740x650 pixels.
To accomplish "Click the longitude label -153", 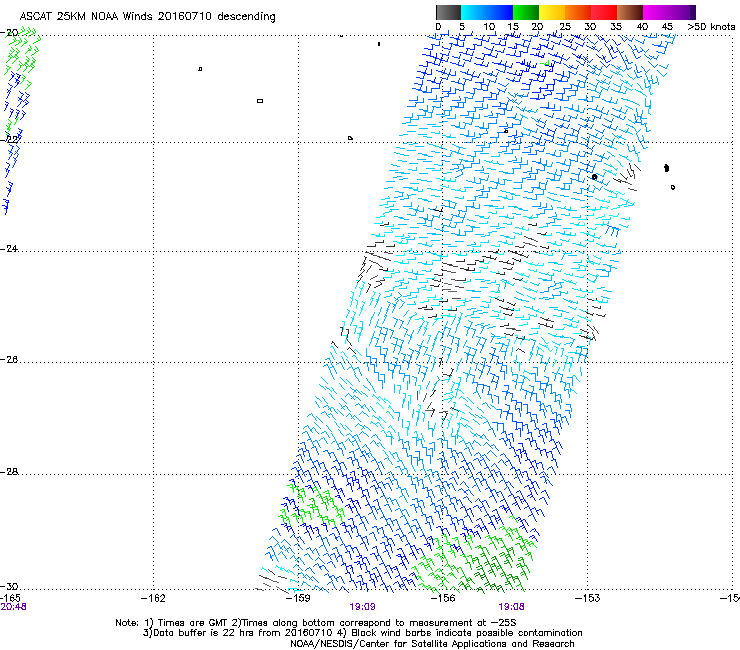I will click(588, 598).
